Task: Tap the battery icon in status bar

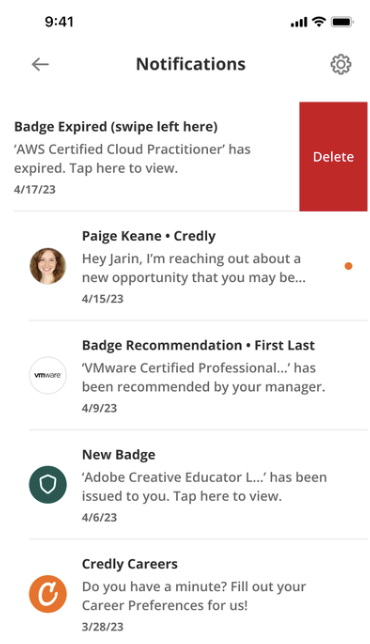Action: 342,22
